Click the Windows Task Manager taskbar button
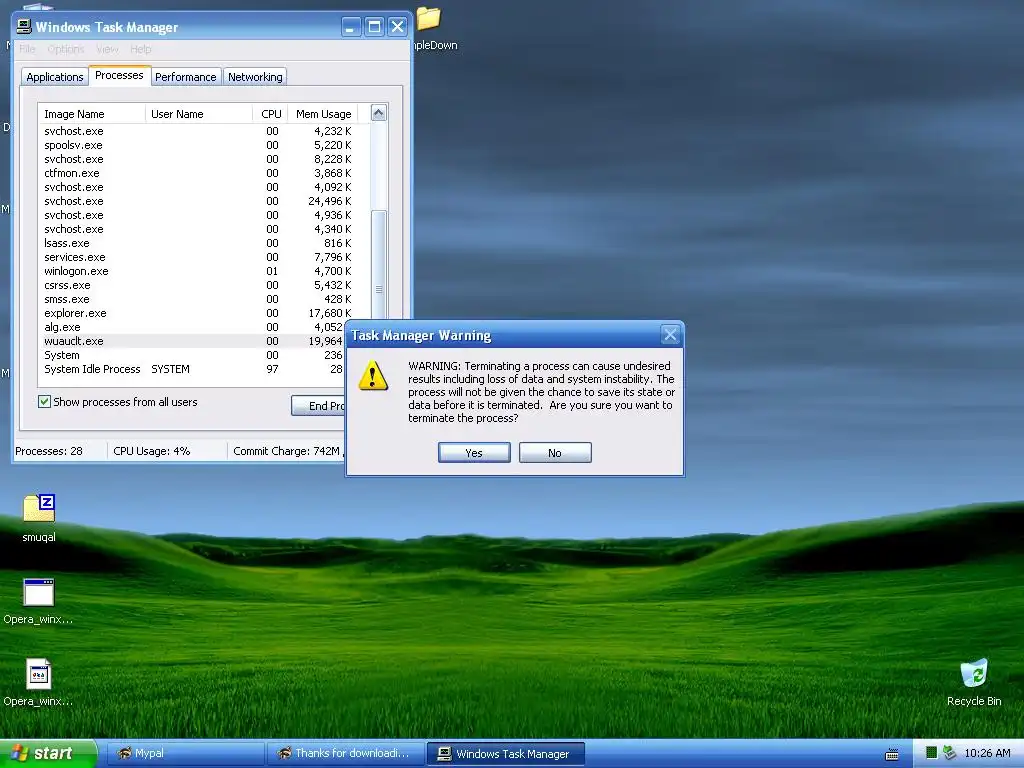1024x768 pixels. pos(505,754)
